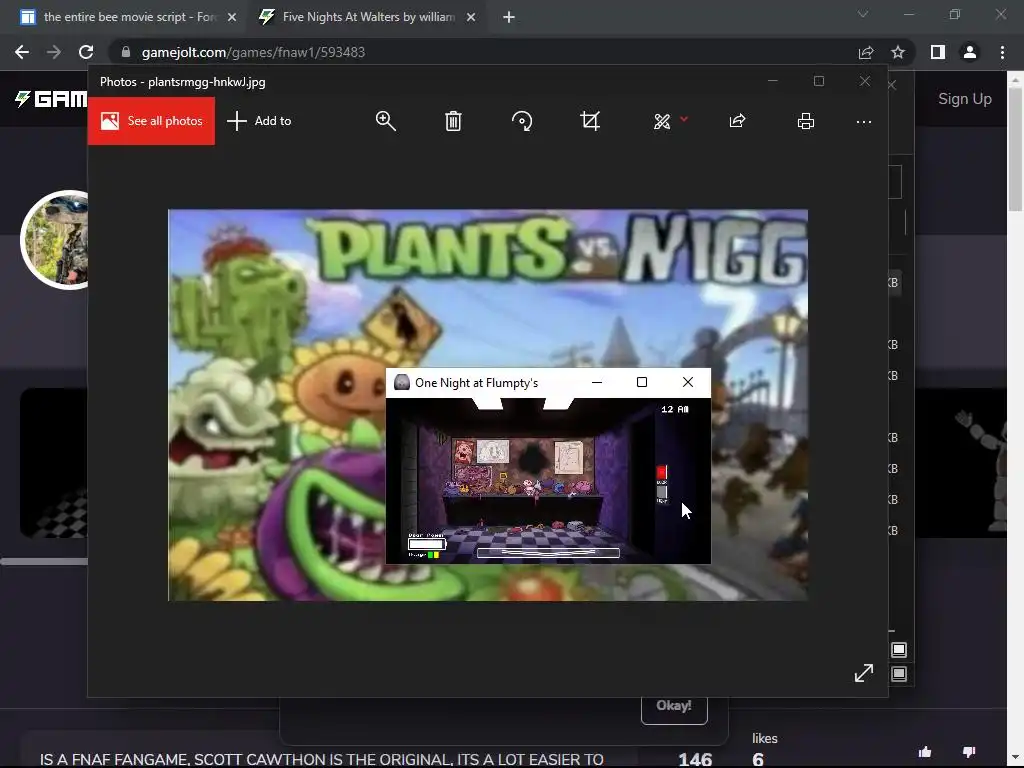The image size is (1024, 768).
Task: Zoom in using the magnifier icon
Action: [385, 121]
